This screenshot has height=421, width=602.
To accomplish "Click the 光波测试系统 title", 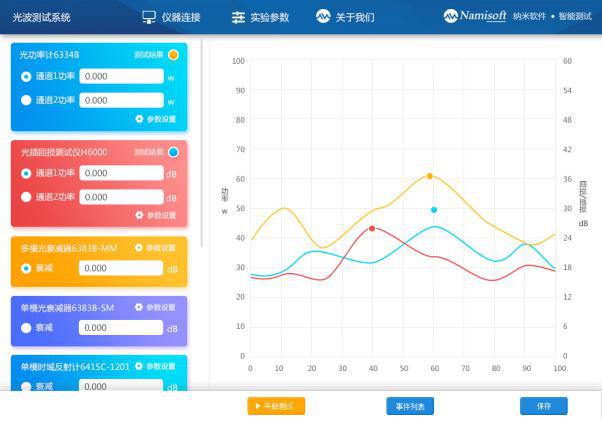I will click(41, 17).
